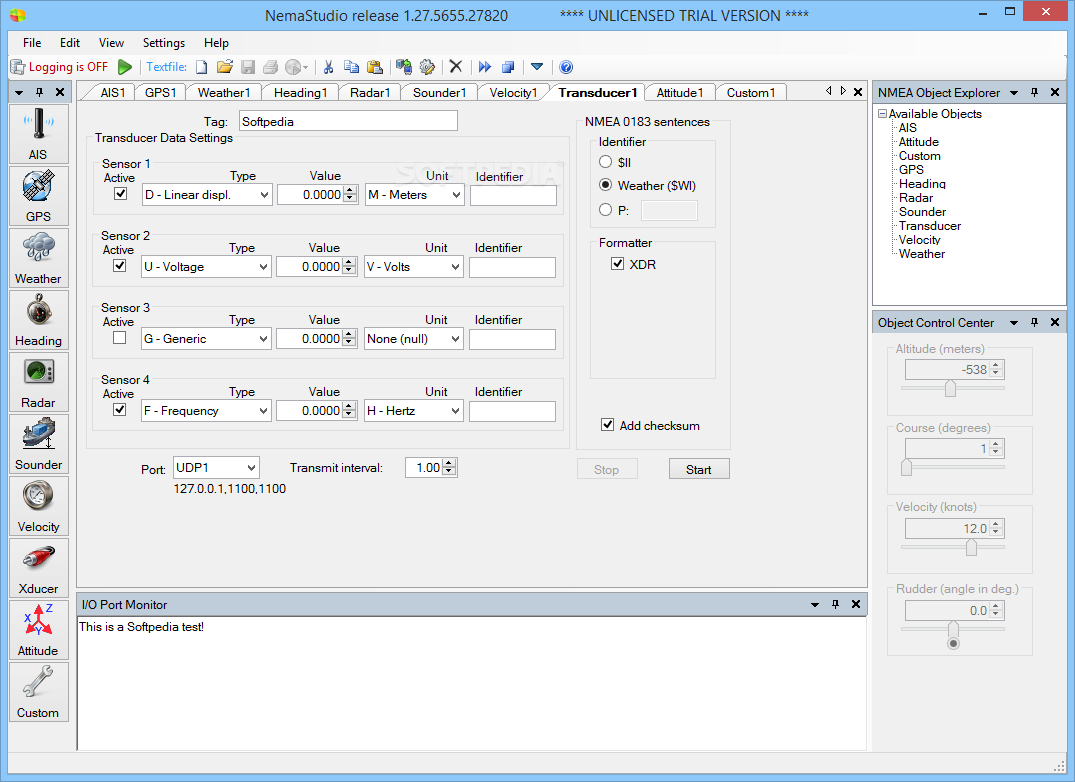
Task: Open the Edit menu
Action: coord(69,42)
